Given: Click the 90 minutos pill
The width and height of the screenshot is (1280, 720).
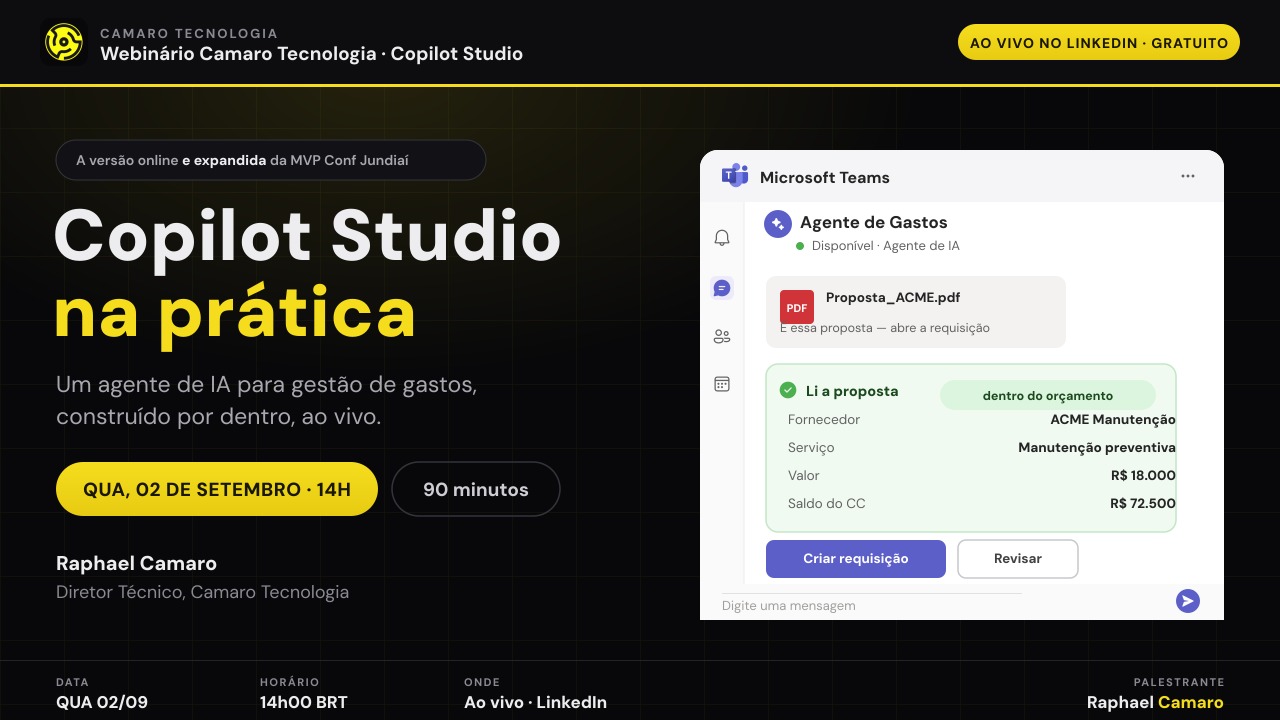Looking at the screenshot, I should [476, 489].
